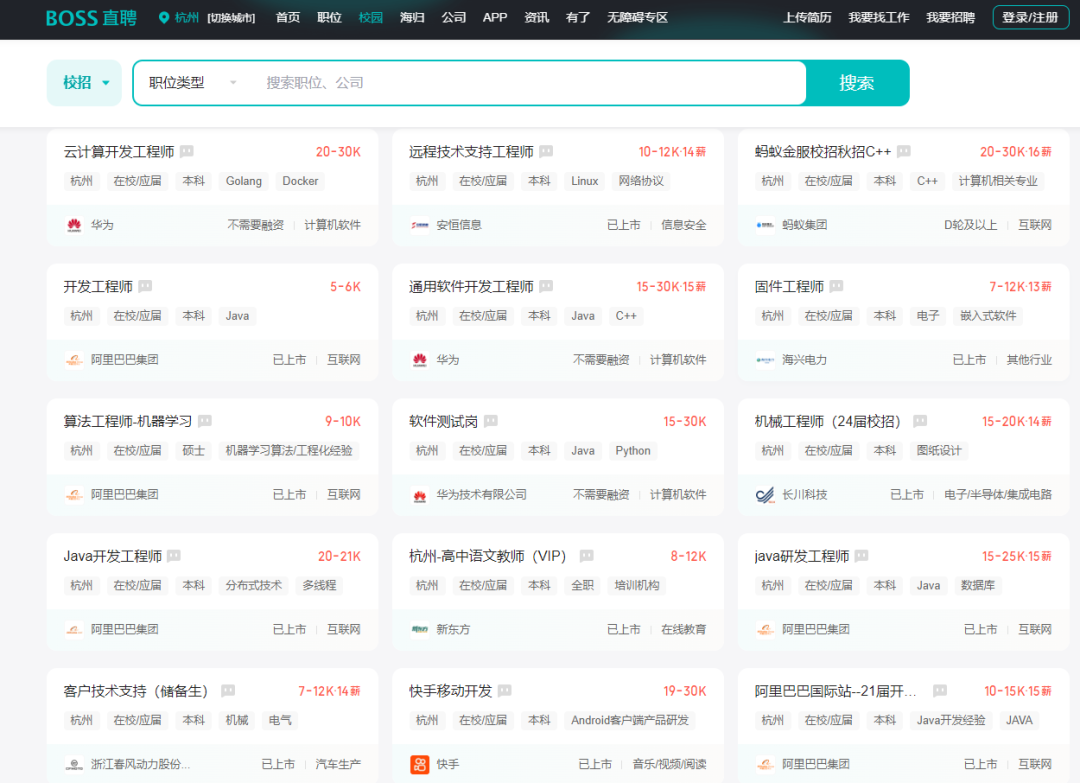Click Huawei logo in 云计算开发工程师 card
The image size is (1080, 783).
pos(74,225)
